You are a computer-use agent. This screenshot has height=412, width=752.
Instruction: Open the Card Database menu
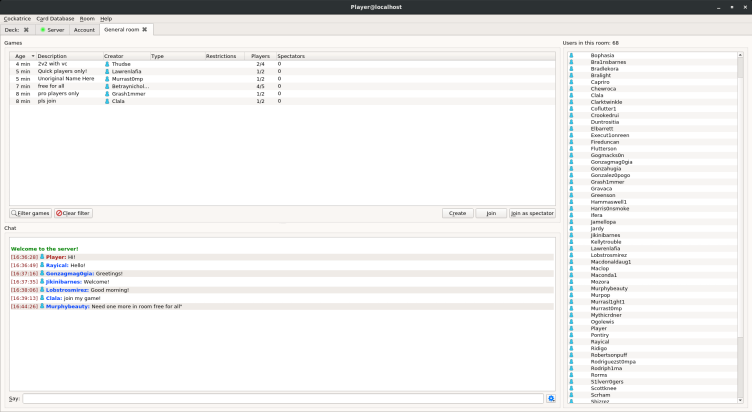point(54,18)
